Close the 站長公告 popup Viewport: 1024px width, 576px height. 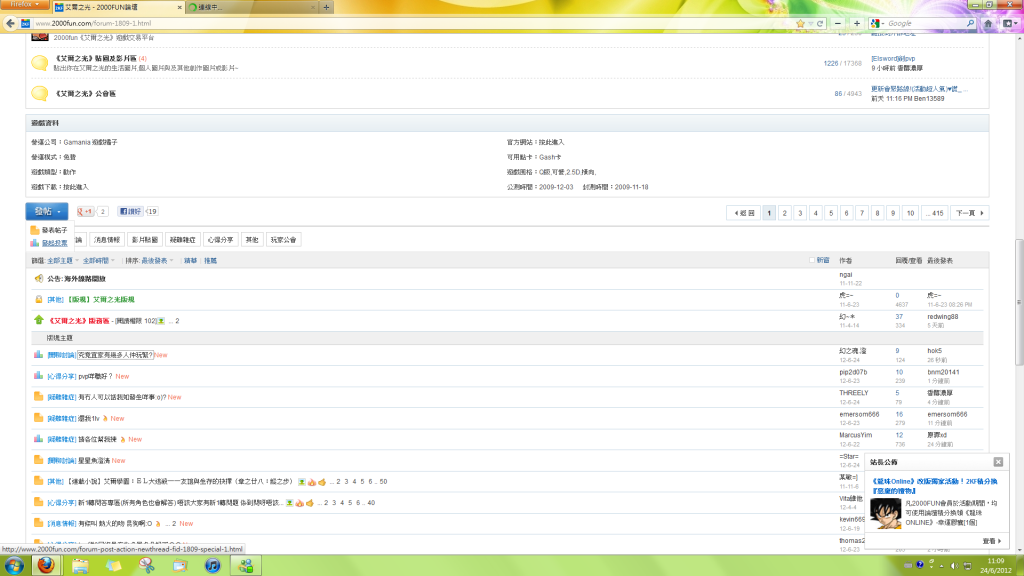coord(997,462)
